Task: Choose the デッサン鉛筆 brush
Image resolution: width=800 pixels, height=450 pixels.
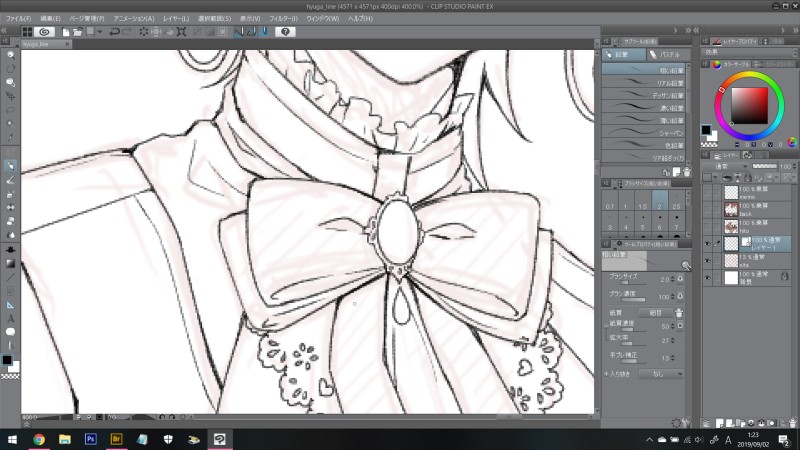Action: (643, 95)
